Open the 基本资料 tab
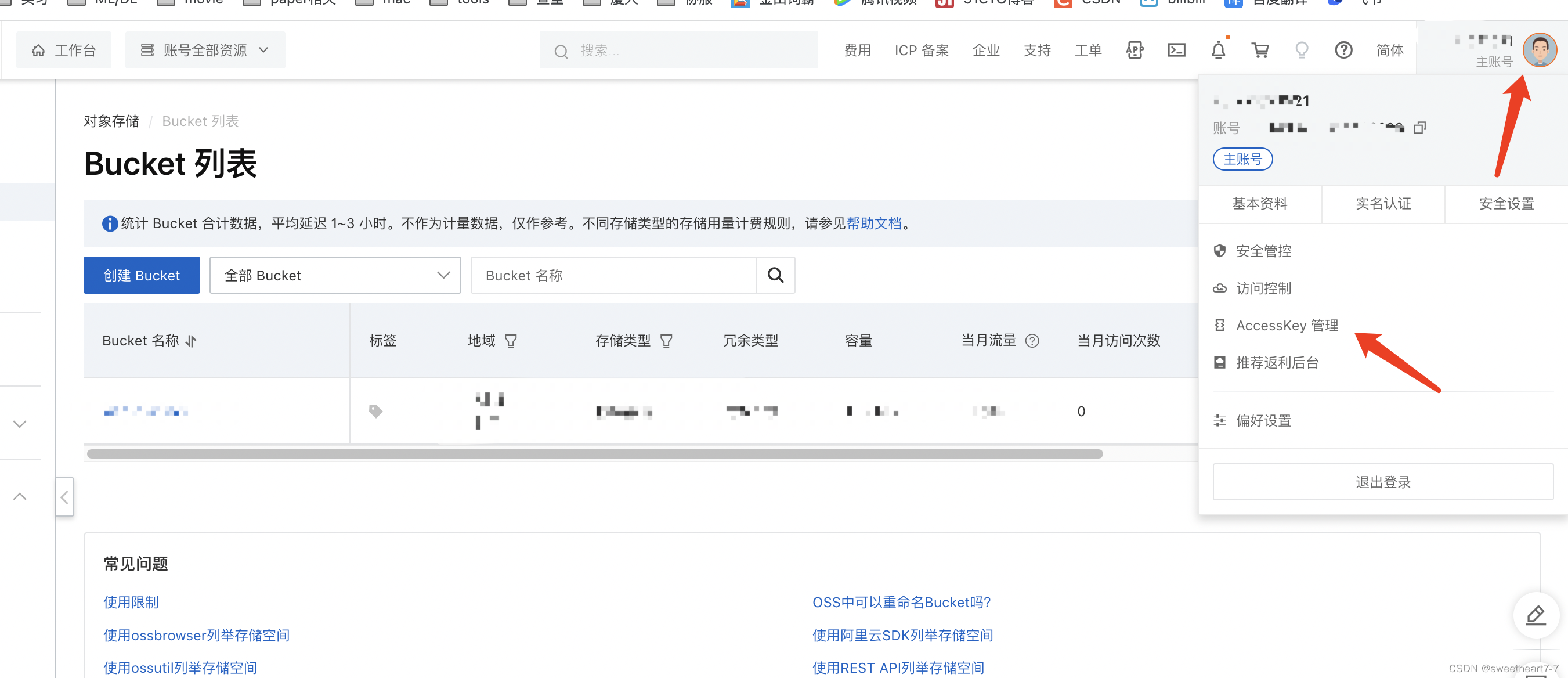 (x=1260, y=204)
